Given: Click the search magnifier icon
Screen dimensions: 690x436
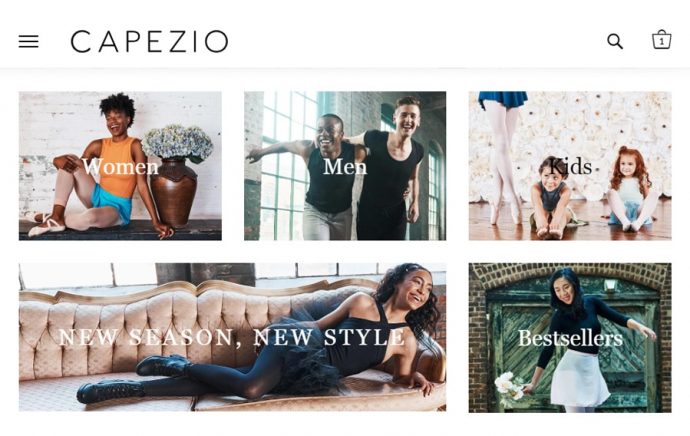Looking at the screenshot, I should point(615,41).
